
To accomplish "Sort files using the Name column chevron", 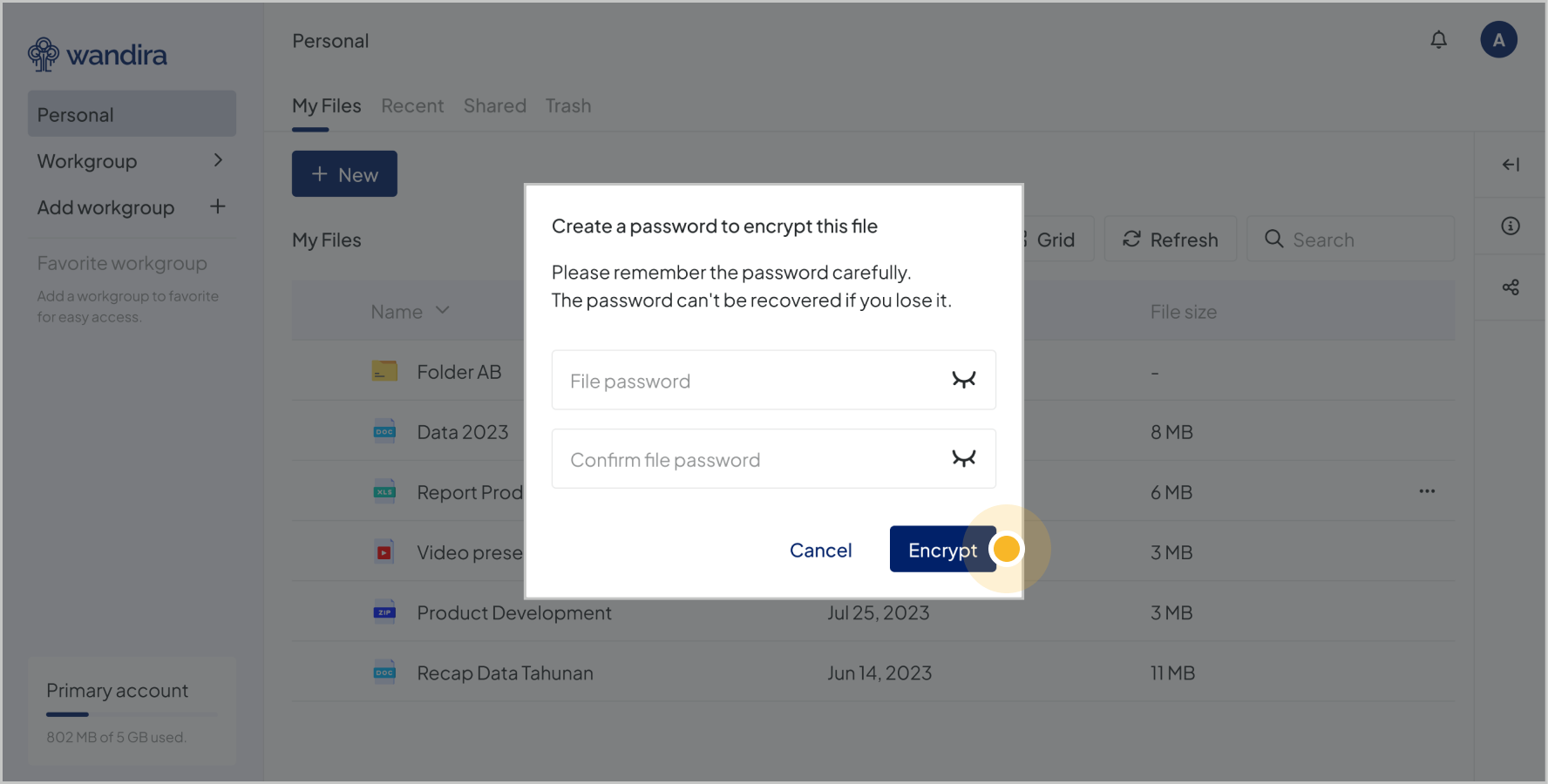I will point(443,311).
